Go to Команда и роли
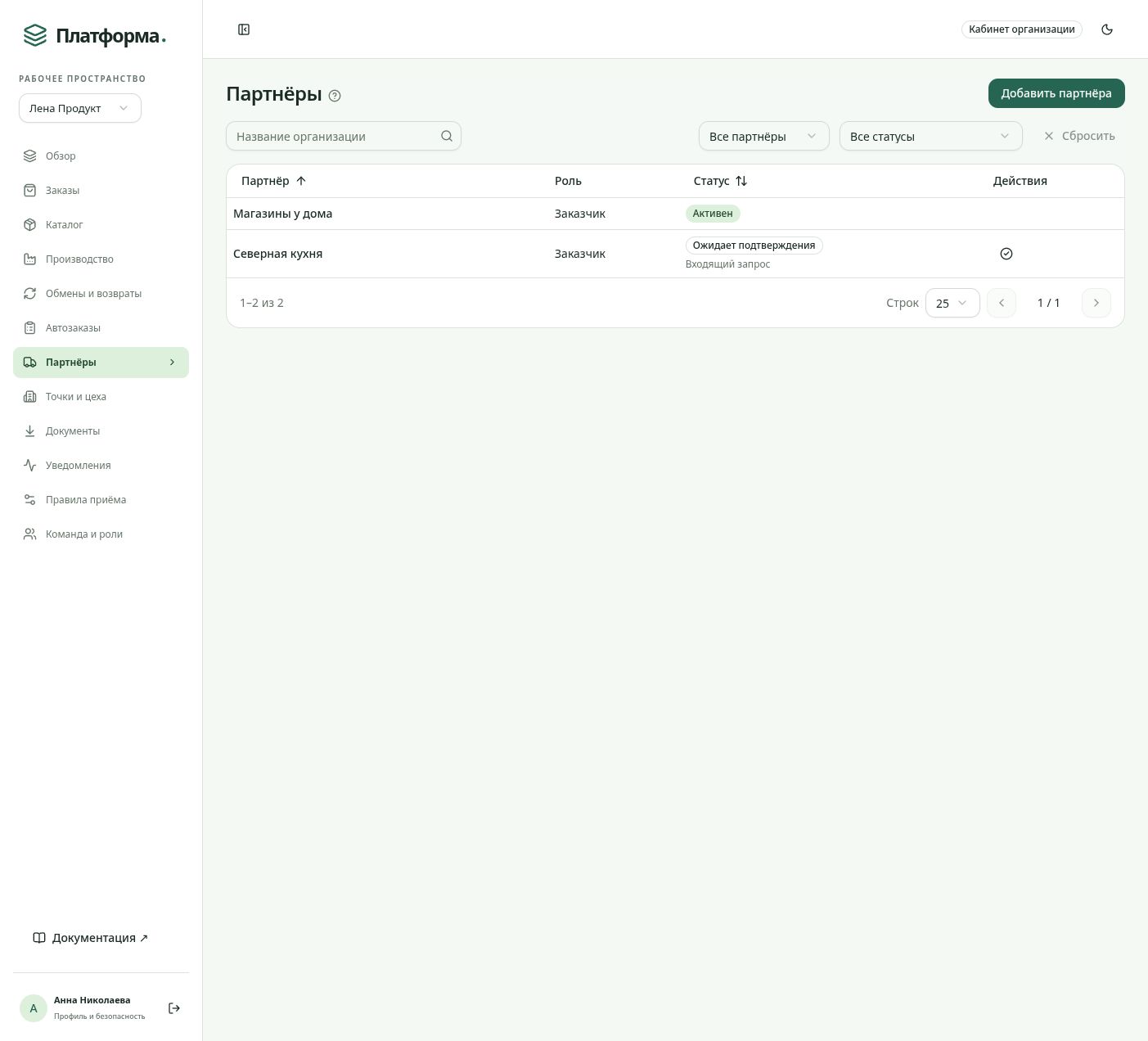The image size is (1148, 1041). point(101,534)
